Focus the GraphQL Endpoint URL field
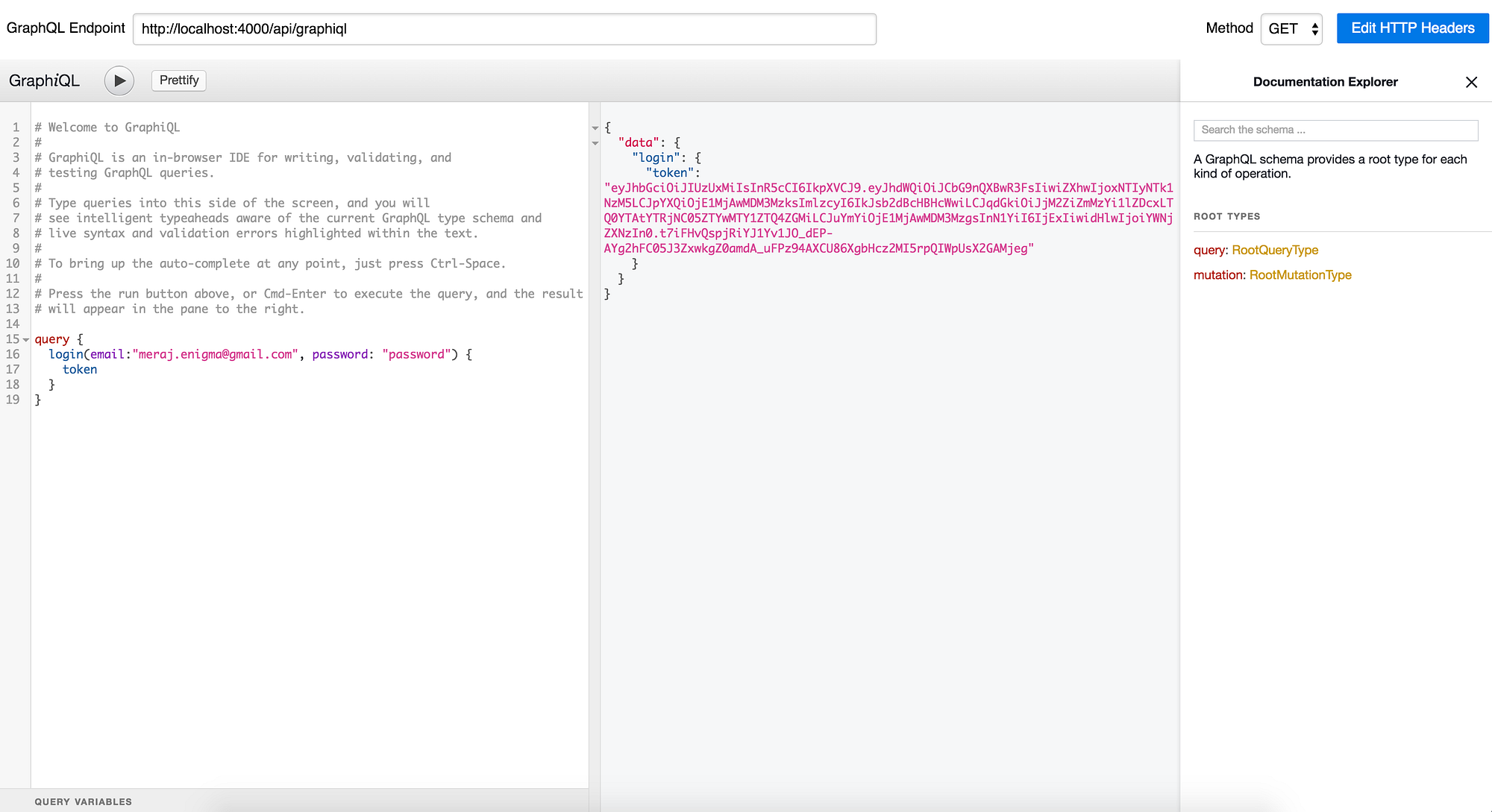The width and height of the screenshot is (1492, 812). pyautogui.click(x=504, y=29)
